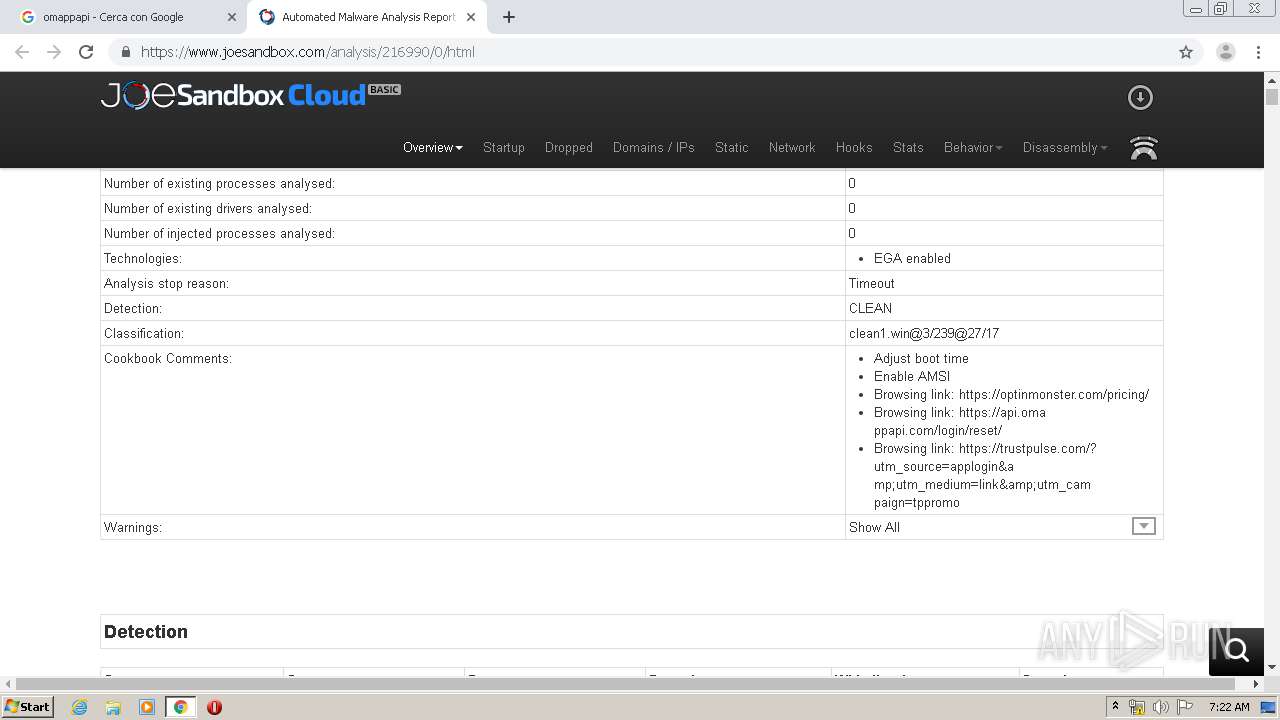Click the download report icon in header
The height and width of the screenshot is (720, 1280).
pyautogui.click(x=1140, y=97)
